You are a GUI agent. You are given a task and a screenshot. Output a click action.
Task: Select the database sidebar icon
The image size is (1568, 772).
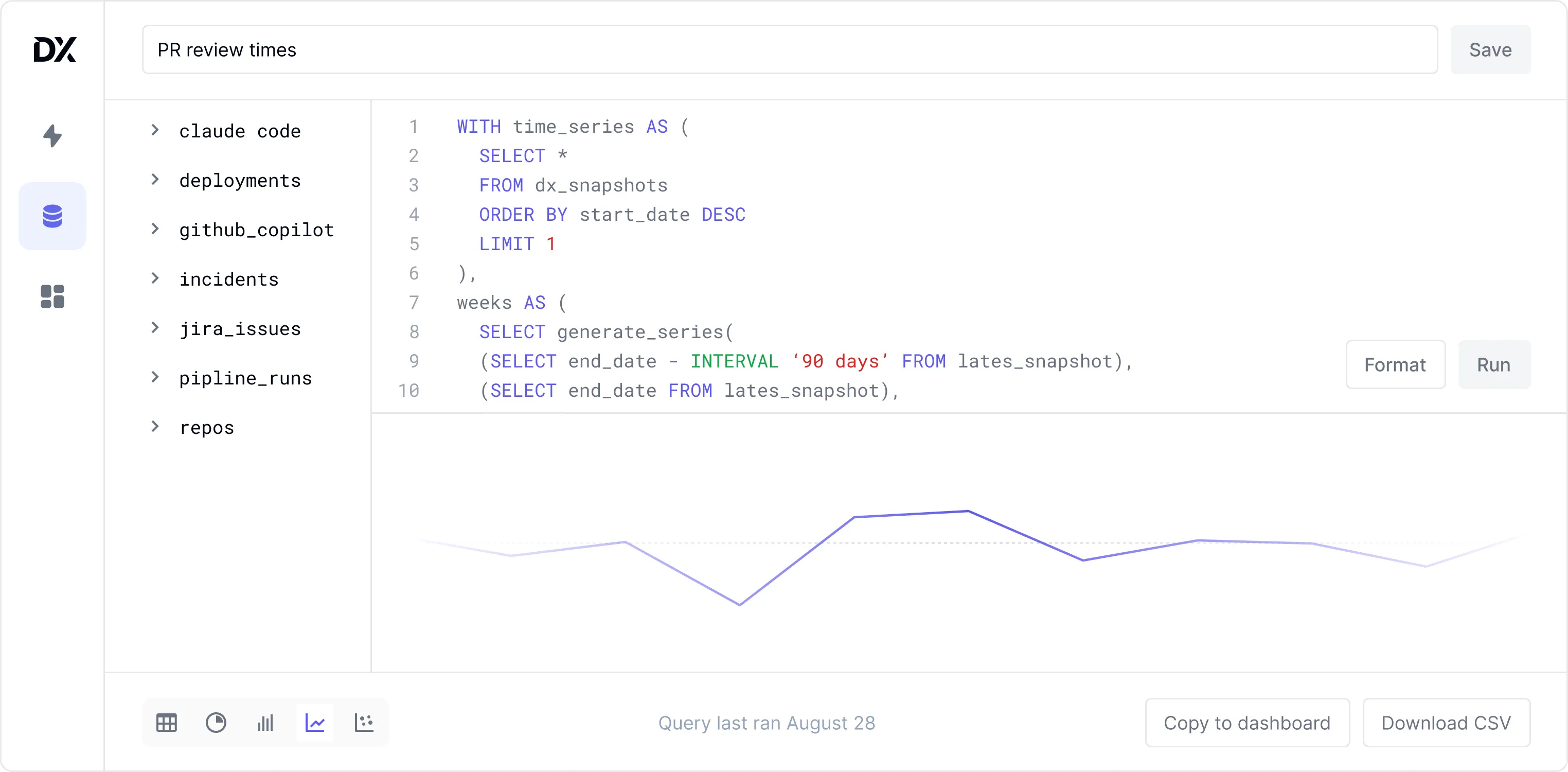click(52, 216)
